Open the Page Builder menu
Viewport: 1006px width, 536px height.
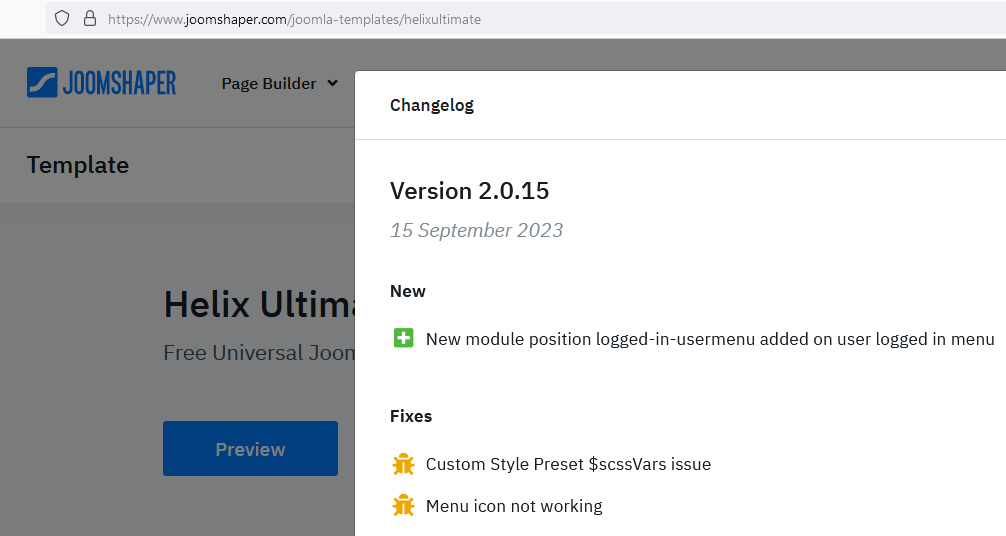coord(268,84)
